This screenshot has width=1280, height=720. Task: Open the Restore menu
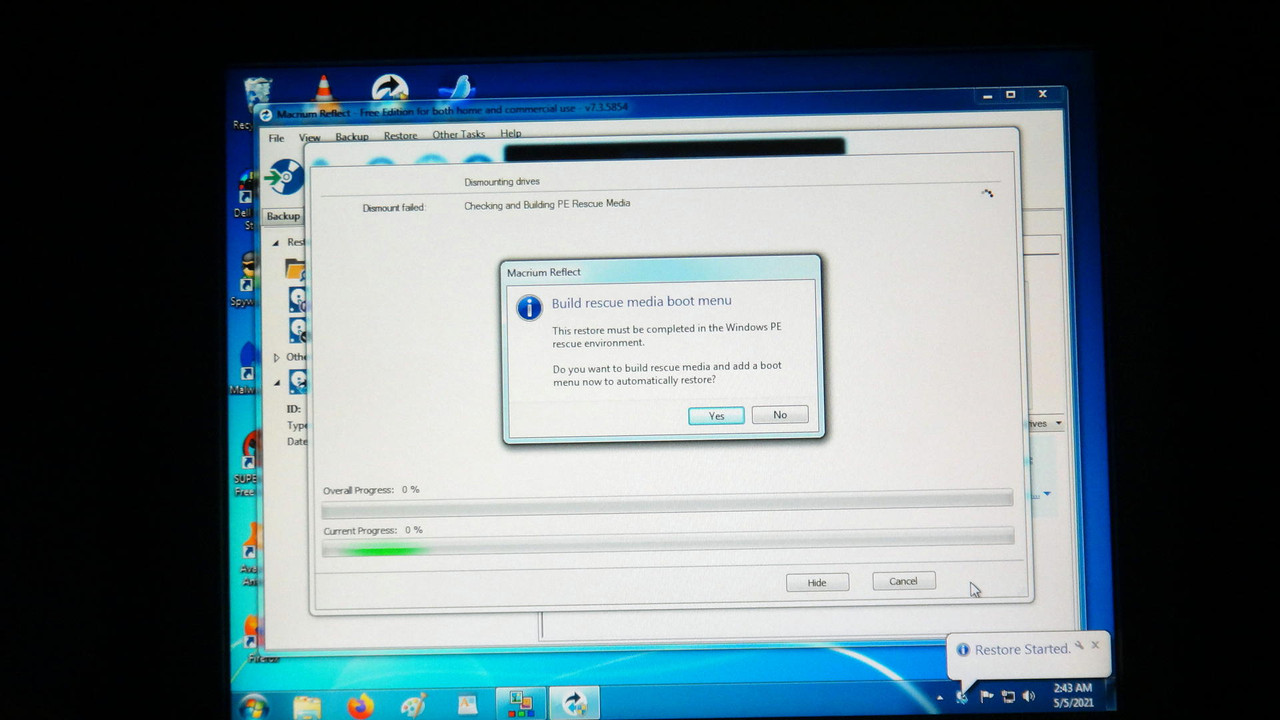(400, 135)
